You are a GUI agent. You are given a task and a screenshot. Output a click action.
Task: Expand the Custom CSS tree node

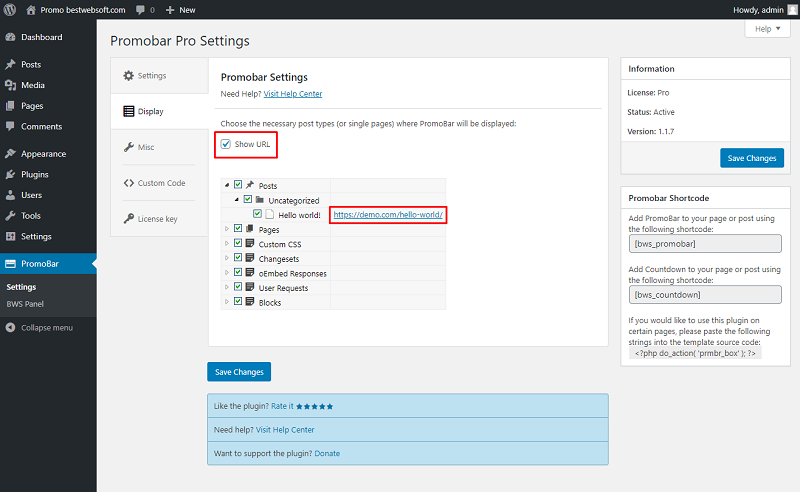tap(227, 244)
